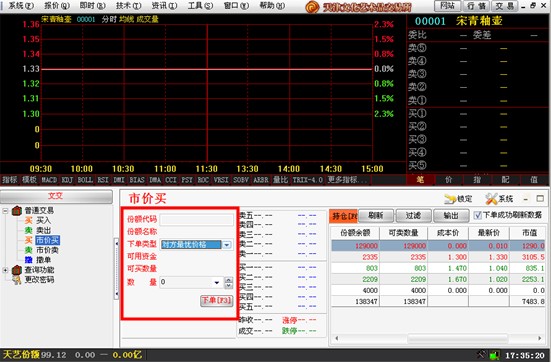Click the green tray icon beside clock
This screenshot has height=362, width=551.
[494, 355]
